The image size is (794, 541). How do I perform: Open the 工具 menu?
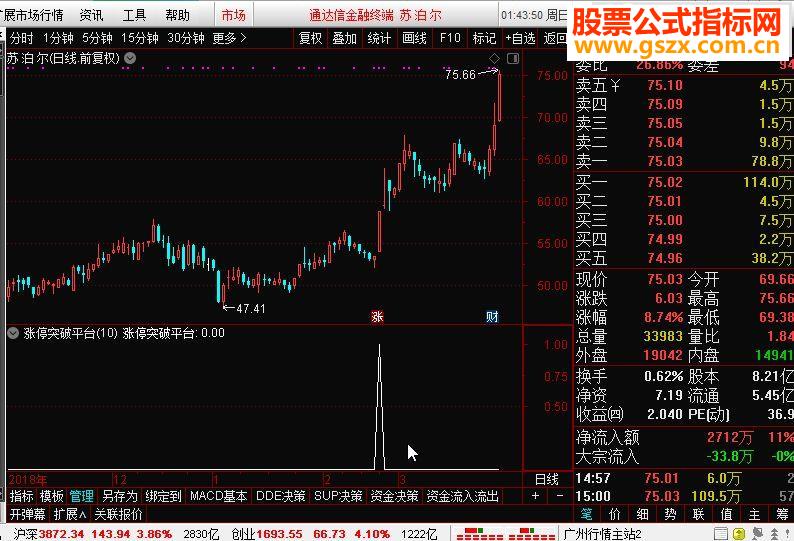click(134, 15)
